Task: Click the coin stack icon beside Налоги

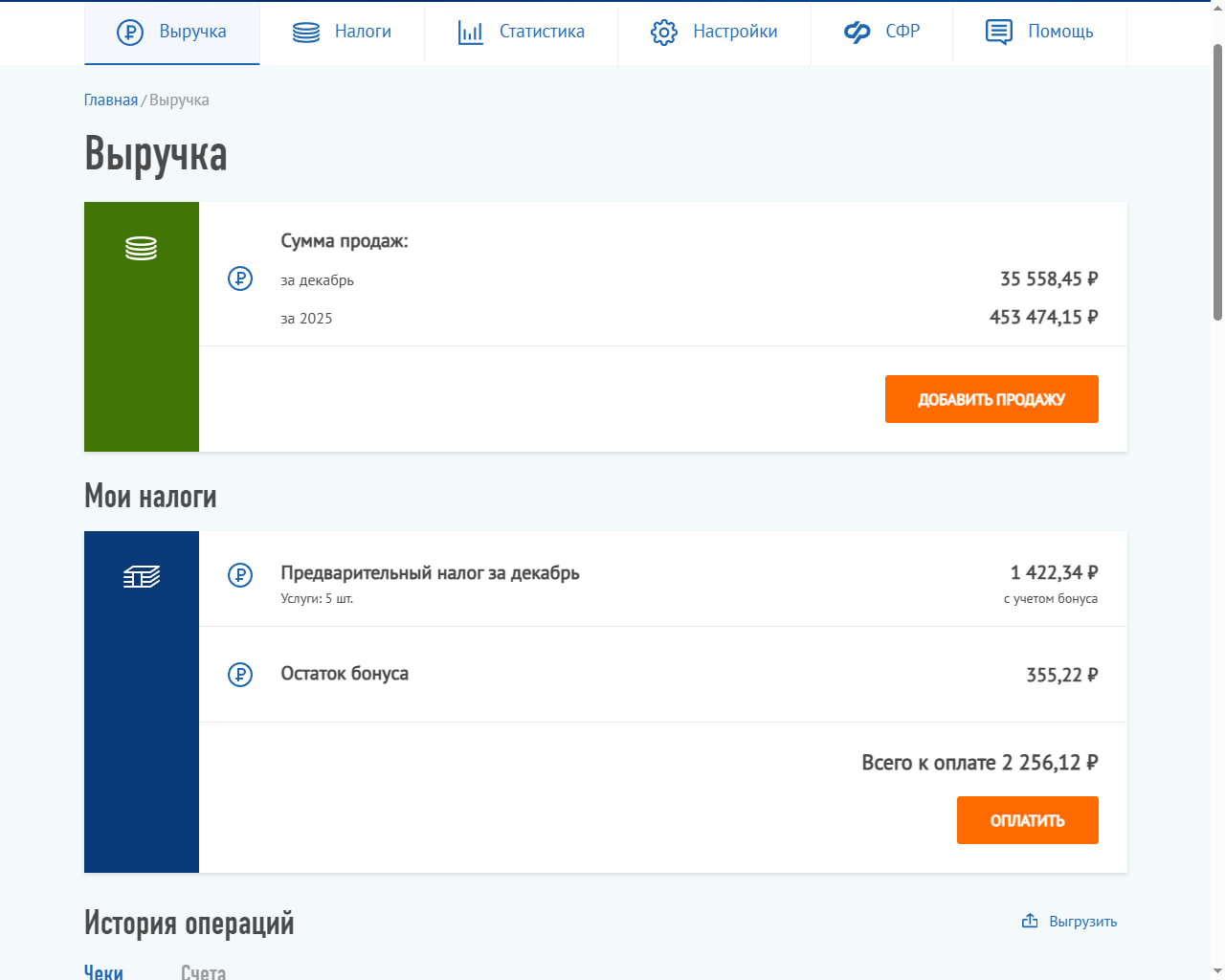Action: click(306, 33)
